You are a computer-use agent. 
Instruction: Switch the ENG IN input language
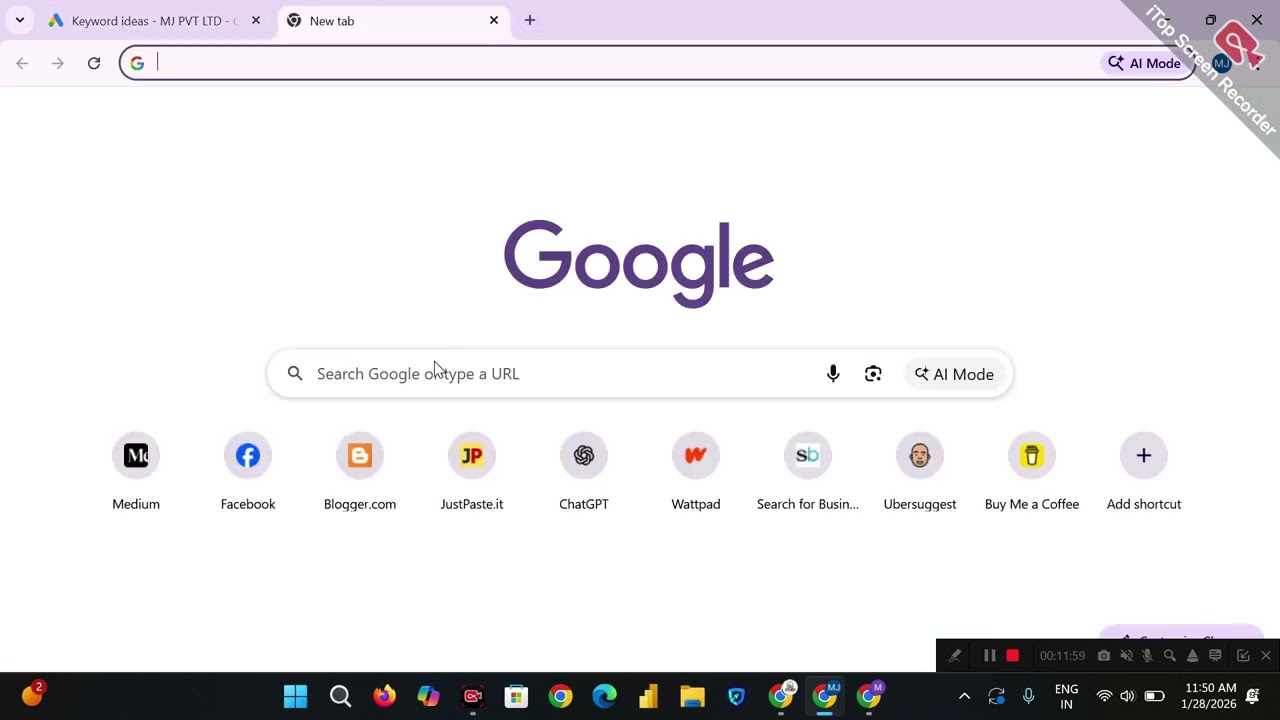tap(1066, 696)
